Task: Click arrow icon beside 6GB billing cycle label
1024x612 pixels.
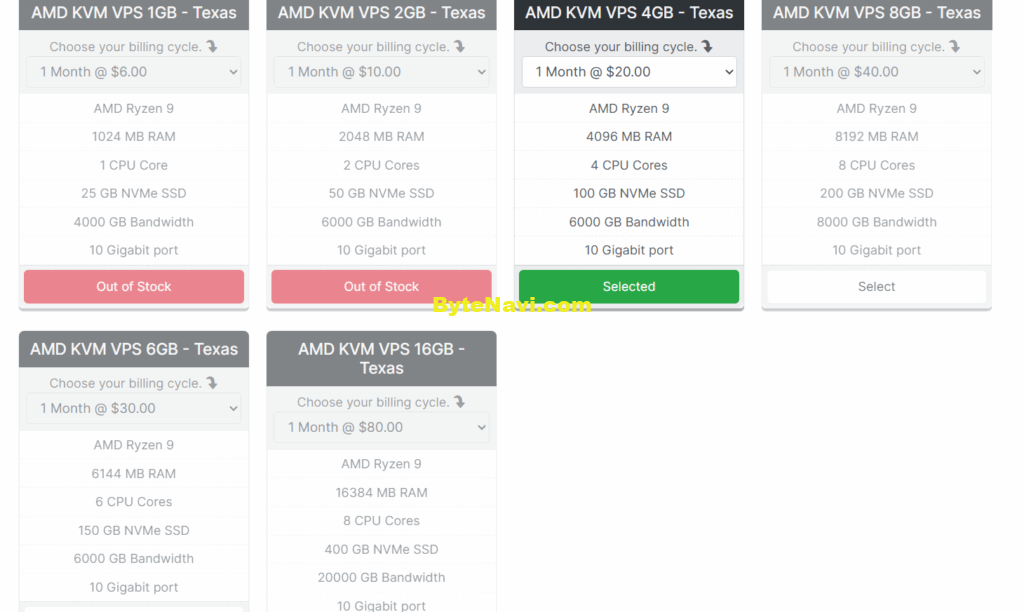Action: [212, 383]
